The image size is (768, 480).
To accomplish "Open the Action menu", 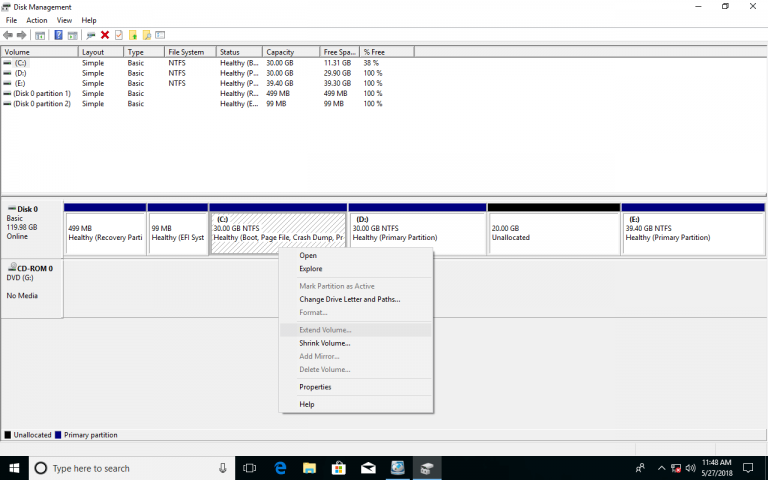I will coord(37,20).
